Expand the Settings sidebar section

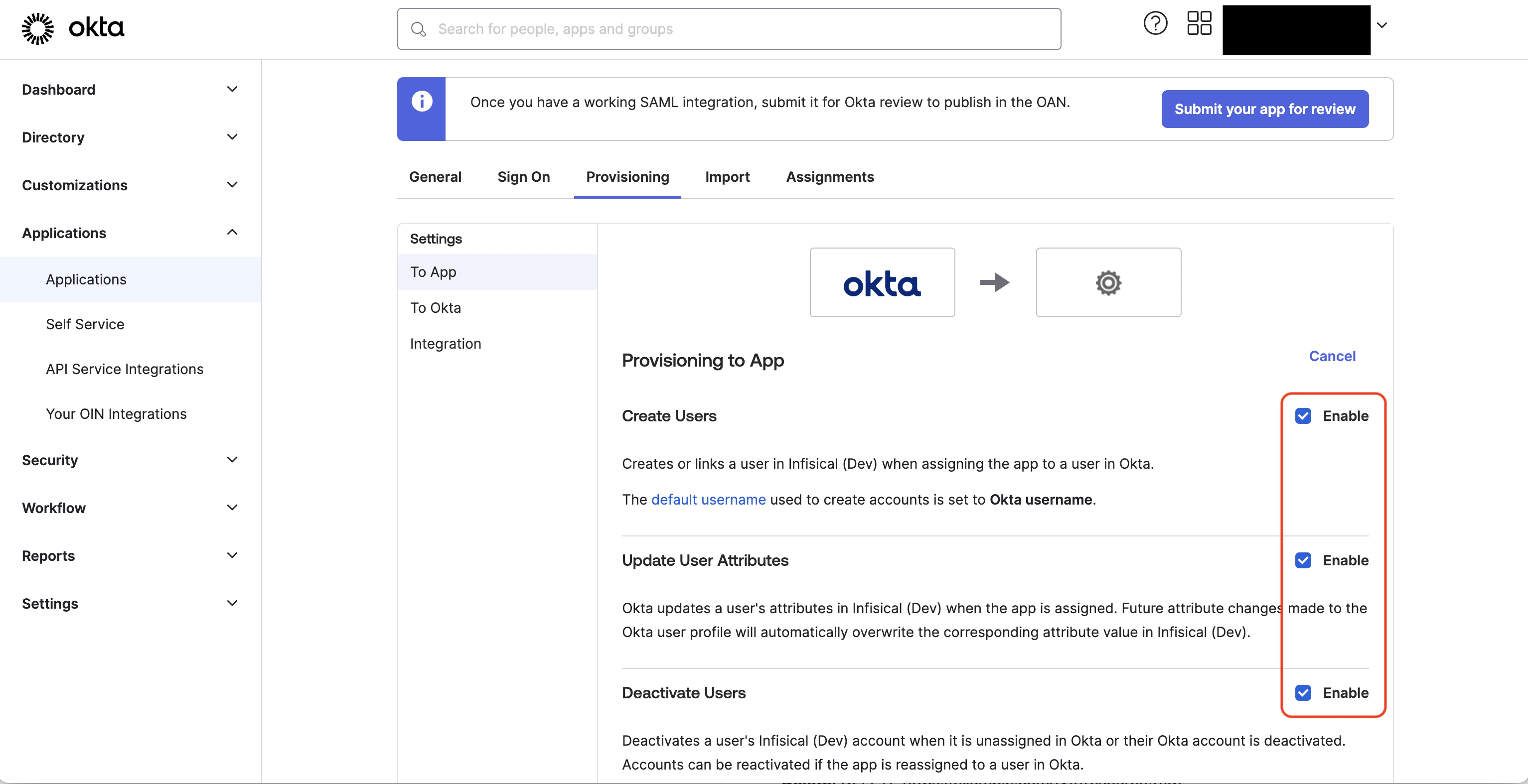pos(131,604)
